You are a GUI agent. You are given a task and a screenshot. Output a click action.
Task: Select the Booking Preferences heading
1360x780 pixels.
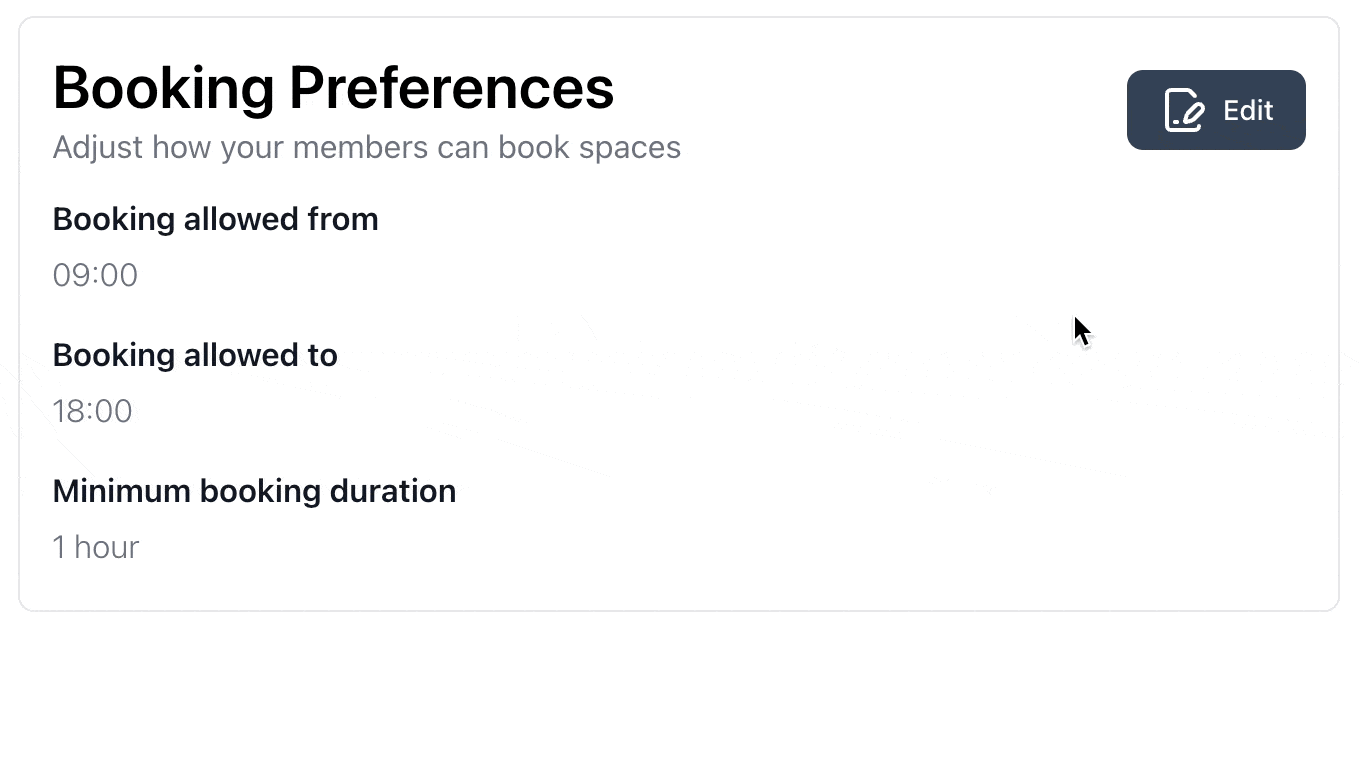click(x=333, y=87)
